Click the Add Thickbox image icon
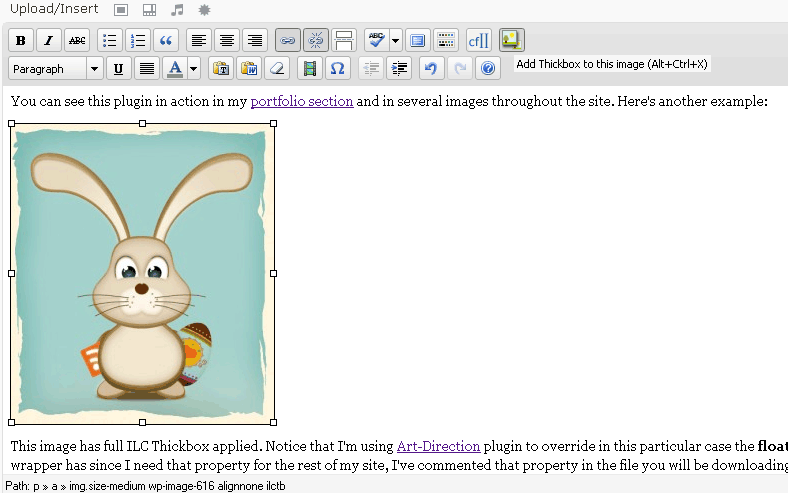The height and width of the screenshot is (493, 788). click(x=512, y=40)
